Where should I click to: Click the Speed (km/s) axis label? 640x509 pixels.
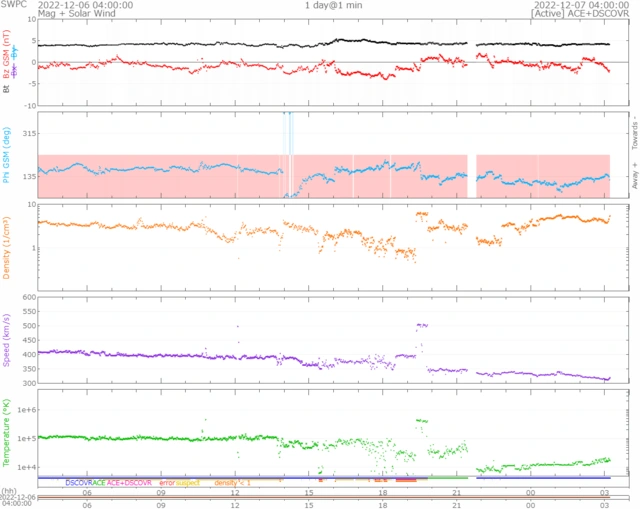click(6, 340)
